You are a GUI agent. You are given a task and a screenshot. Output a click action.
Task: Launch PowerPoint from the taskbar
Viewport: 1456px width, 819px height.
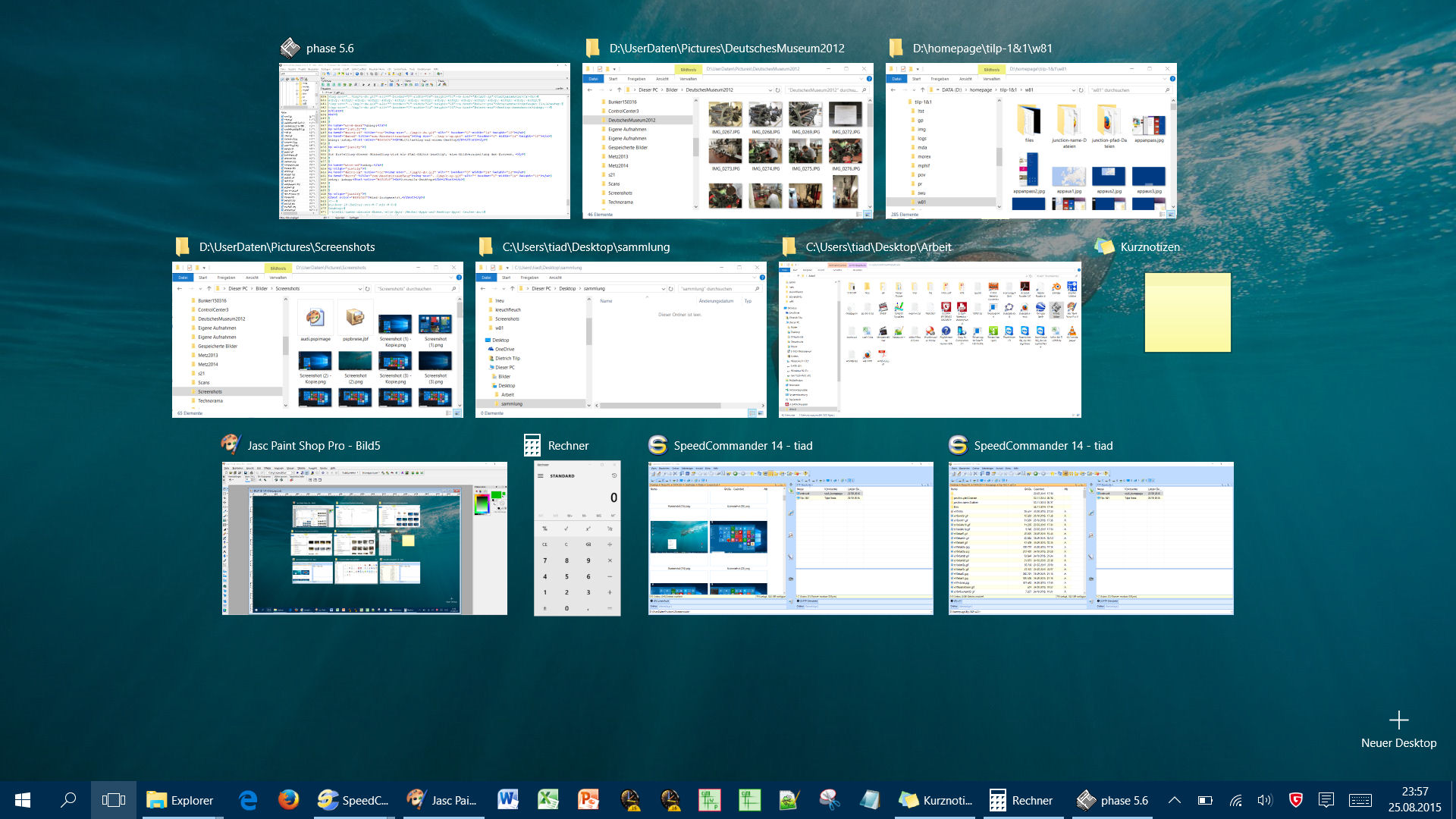coord(588,800)
